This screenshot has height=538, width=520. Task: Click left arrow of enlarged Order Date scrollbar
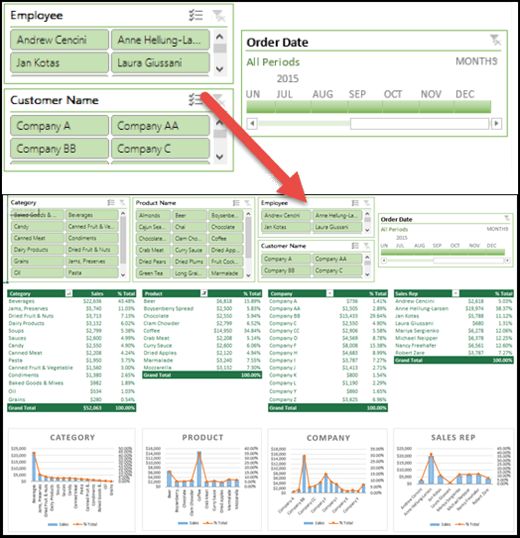252,124
